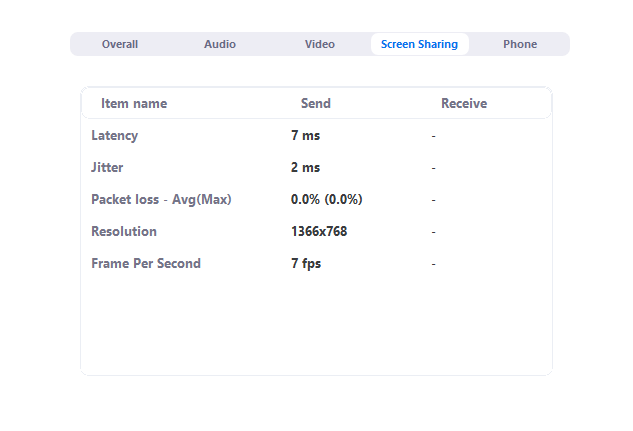Select the 'Jitter' row label

pyautogui.click(x=107, y=167)
